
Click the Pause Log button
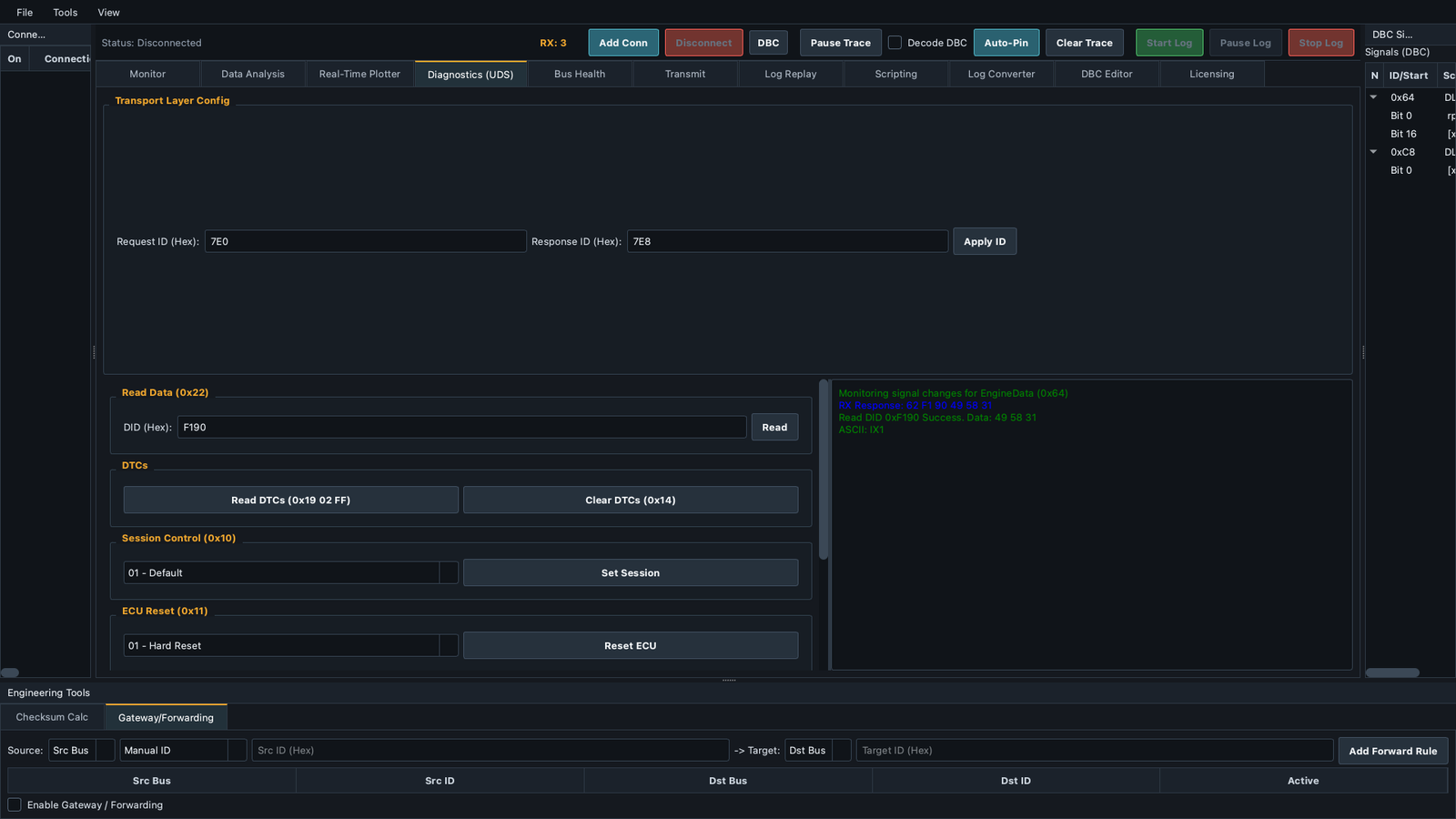[1246, 43]
